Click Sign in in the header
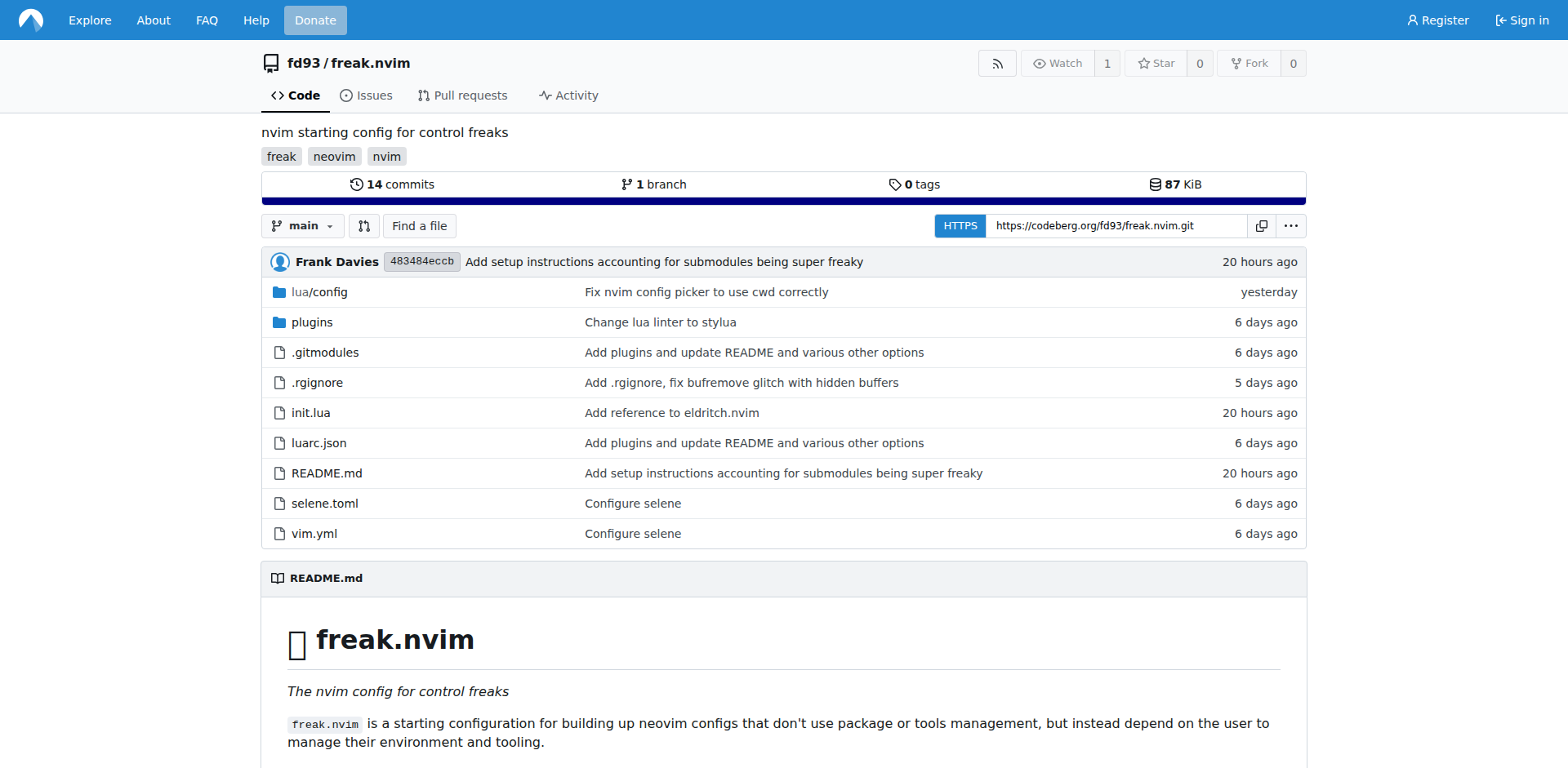The height and width of the screenshot is (768, 1568). (1521, 20)
